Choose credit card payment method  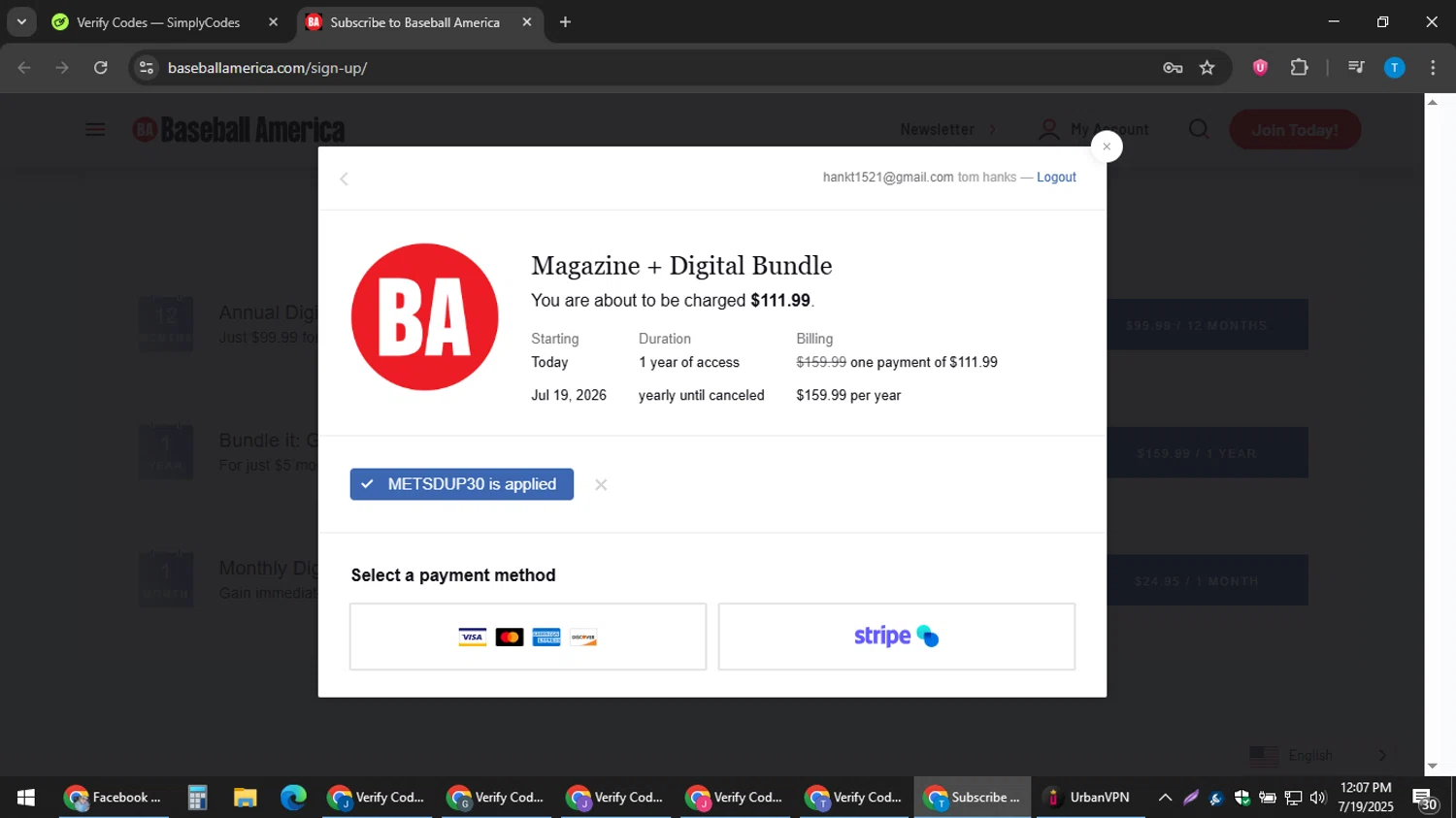click(x=528, y=637)
